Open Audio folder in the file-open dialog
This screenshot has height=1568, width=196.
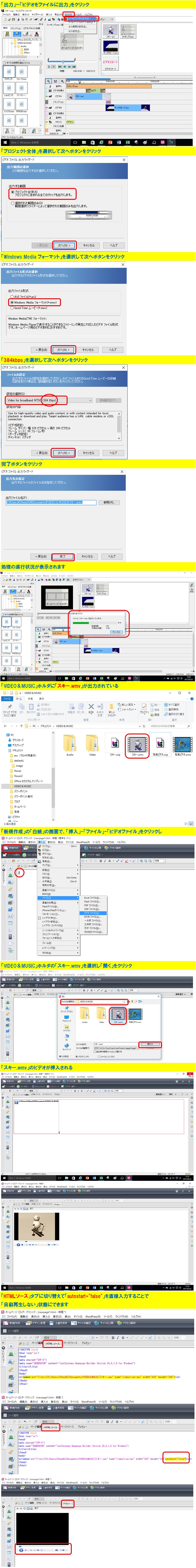coord(85,1014)
